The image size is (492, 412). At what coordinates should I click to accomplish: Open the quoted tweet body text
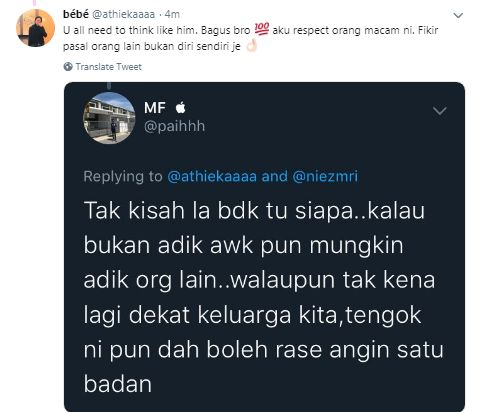pos(263,297)
